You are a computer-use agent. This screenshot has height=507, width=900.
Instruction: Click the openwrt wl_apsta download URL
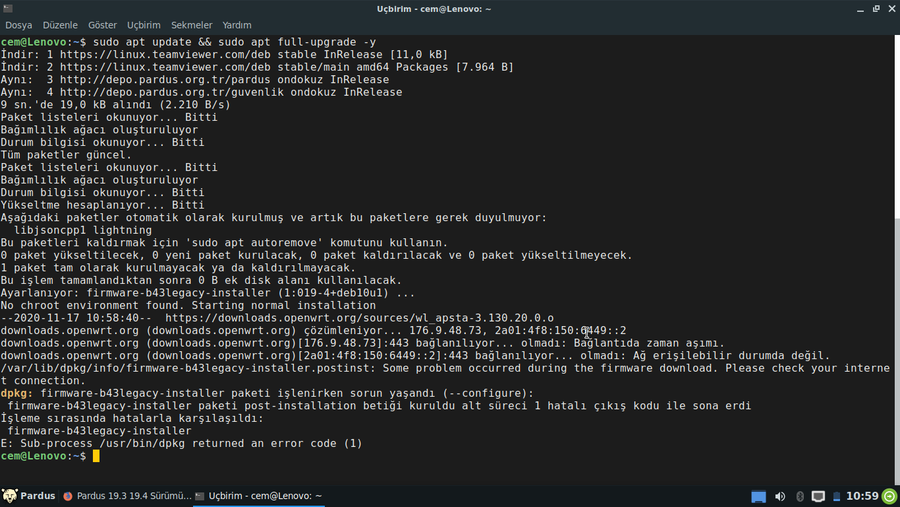(x=359, y=318)
